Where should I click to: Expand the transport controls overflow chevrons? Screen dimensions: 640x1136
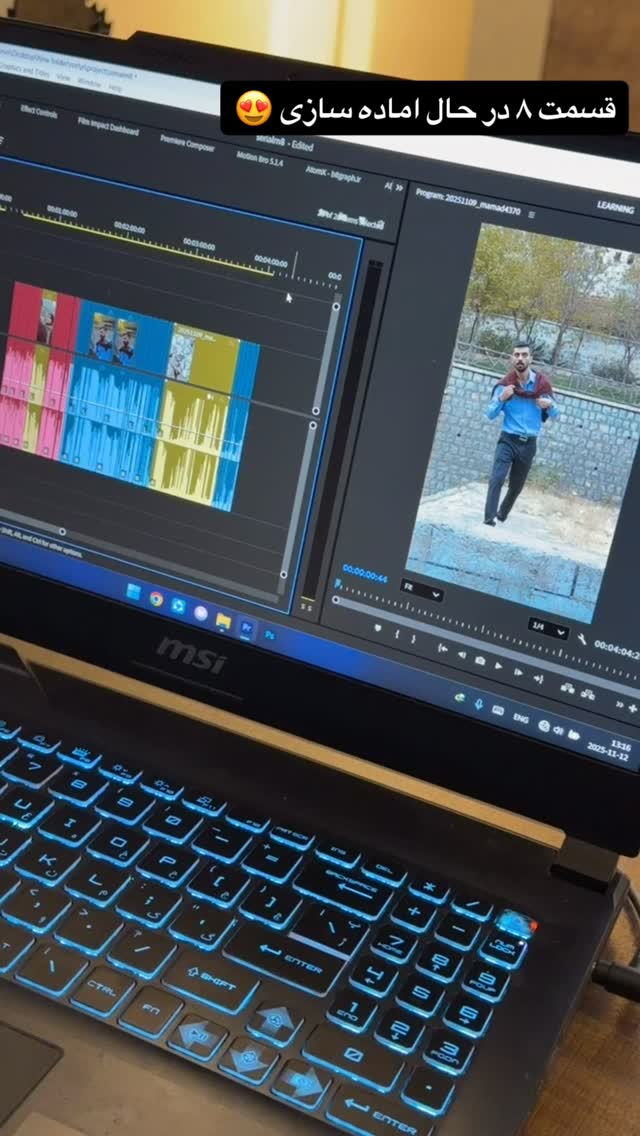(x=620, y=703)
